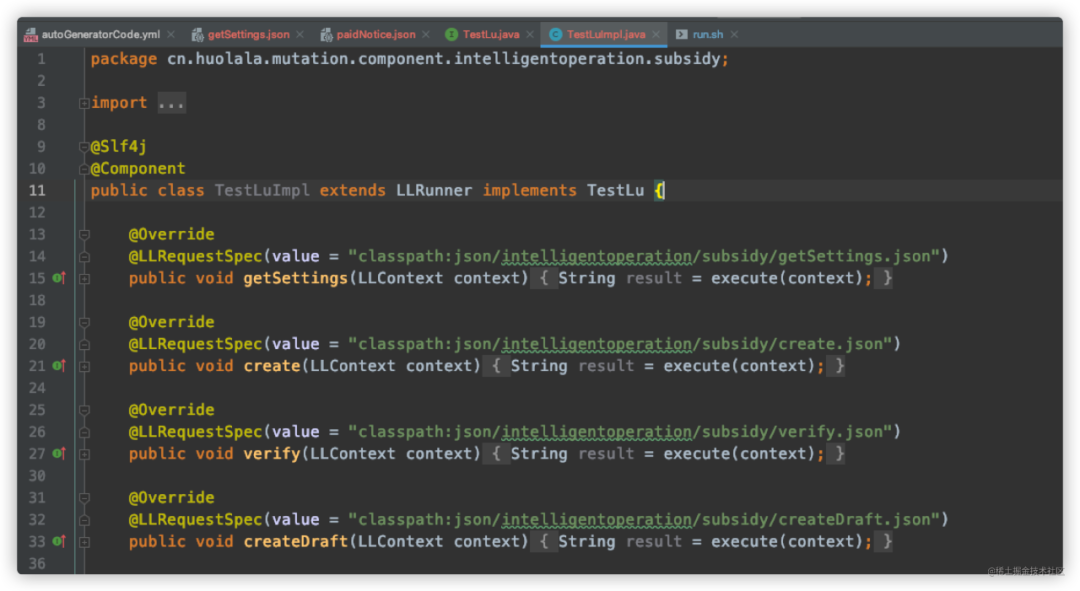Click the implements-method gutter icon on line 27
The height and width of the screenshot is (591, 1080).
pyautogui.click(x=59, y=453)
